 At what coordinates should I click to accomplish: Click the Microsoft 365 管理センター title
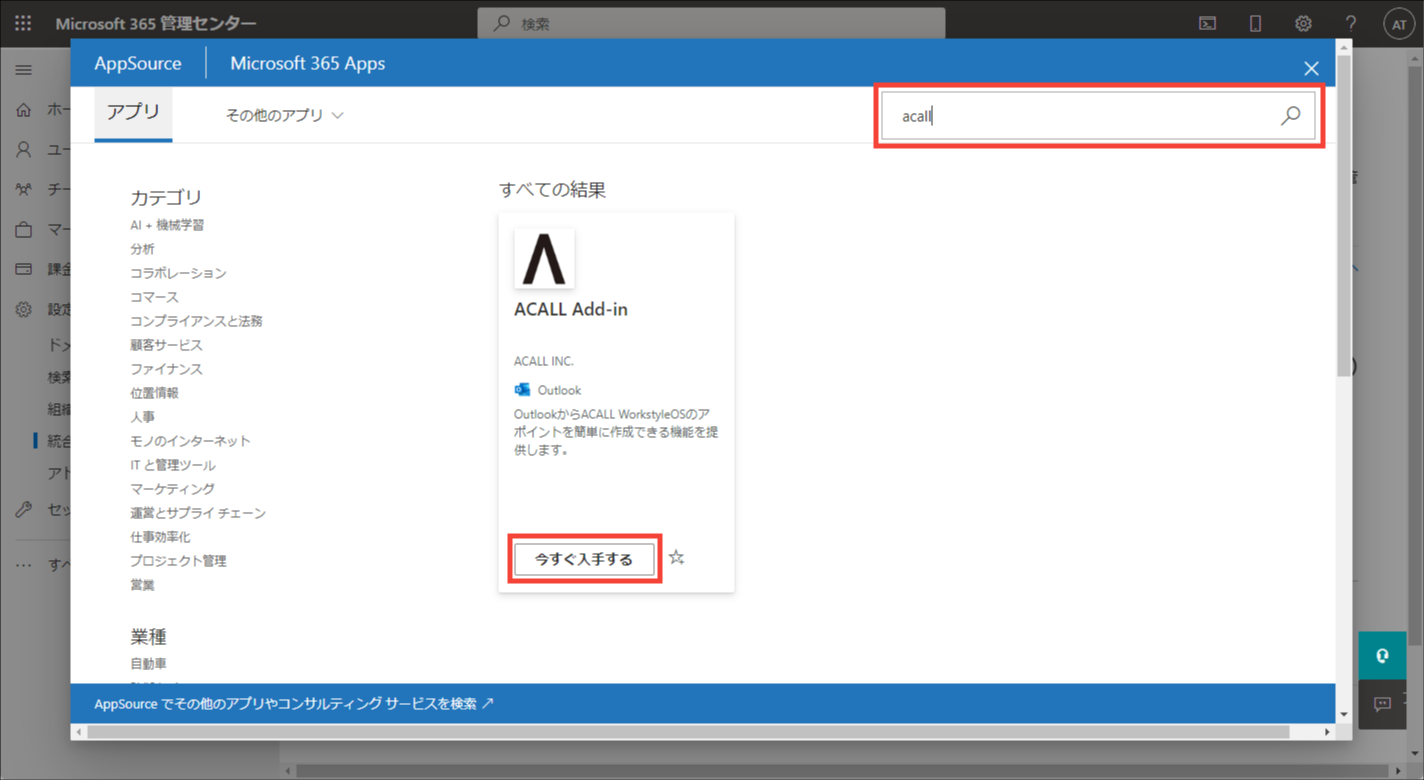(156, 24)
